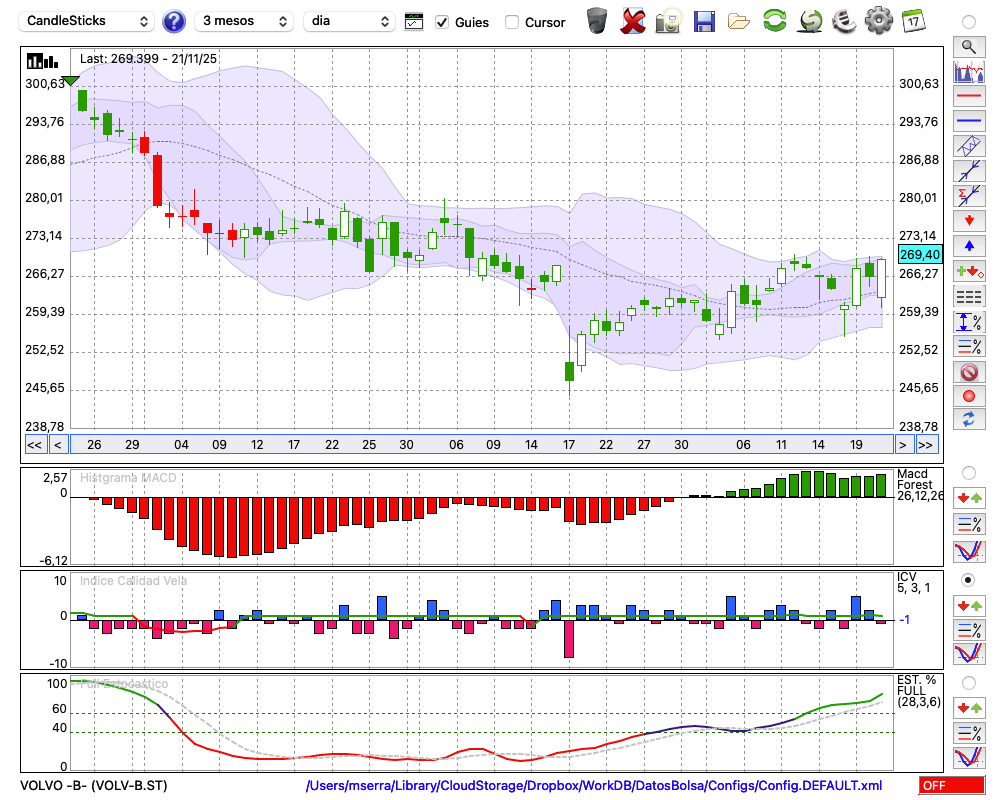
Task: Select the blue horizontal line tool
Action: pos(968,121)
